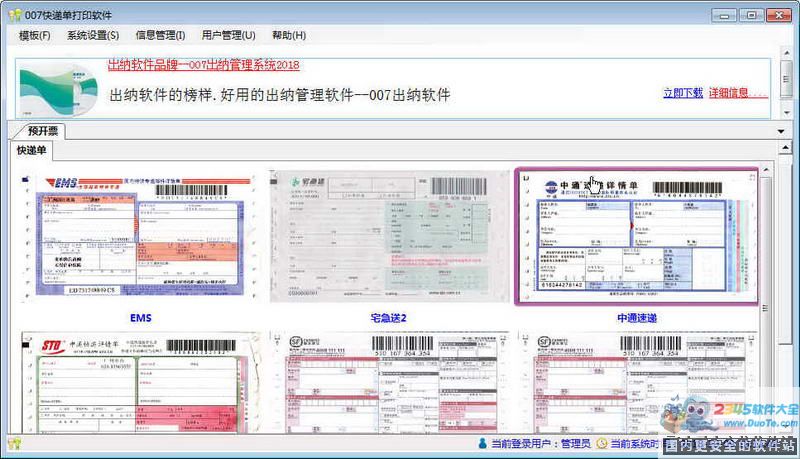Click the title bar application icon
800x459 pixels.
[x=15, y=15]
